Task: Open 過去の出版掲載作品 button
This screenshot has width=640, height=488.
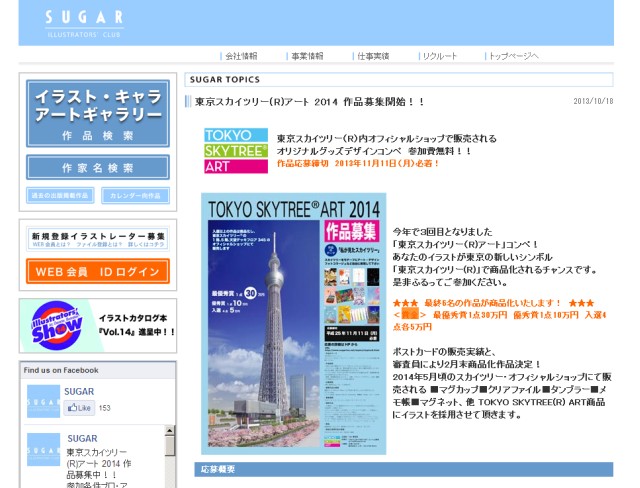Action: [x=60, y=195]
